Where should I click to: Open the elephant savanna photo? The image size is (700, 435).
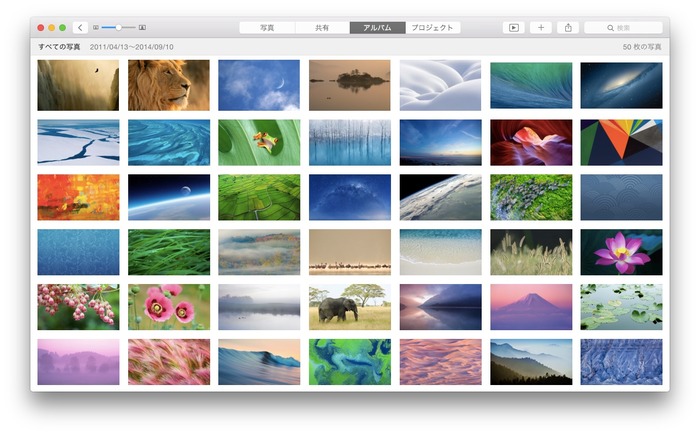350,307
